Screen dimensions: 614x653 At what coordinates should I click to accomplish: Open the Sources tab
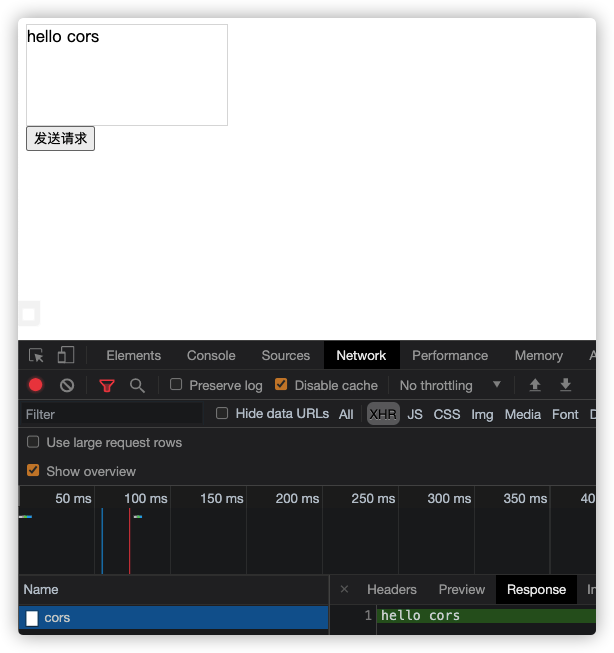coord(285,356)
